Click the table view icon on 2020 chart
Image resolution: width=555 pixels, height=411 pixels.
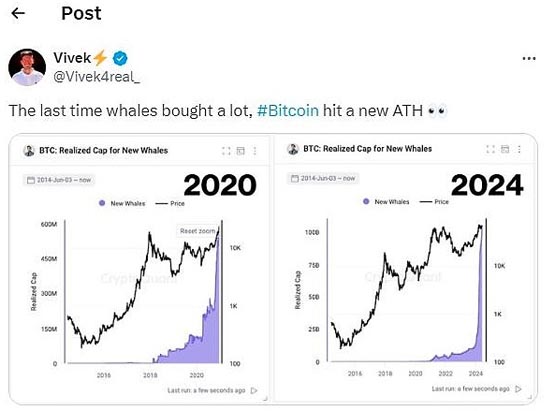(240, 151)
